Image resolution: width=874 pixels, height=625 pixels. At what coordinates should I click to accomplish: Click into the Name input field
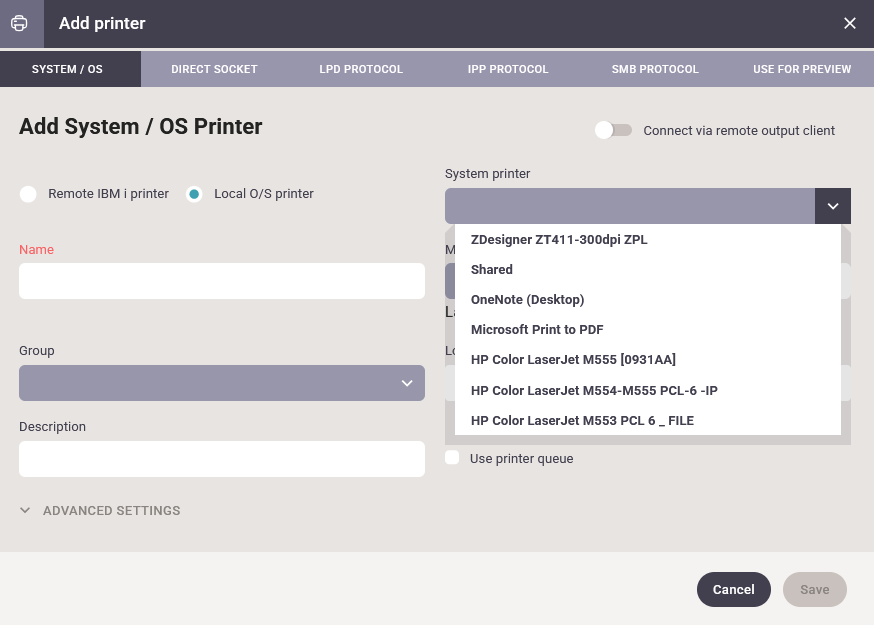click(x=221, y=281)
